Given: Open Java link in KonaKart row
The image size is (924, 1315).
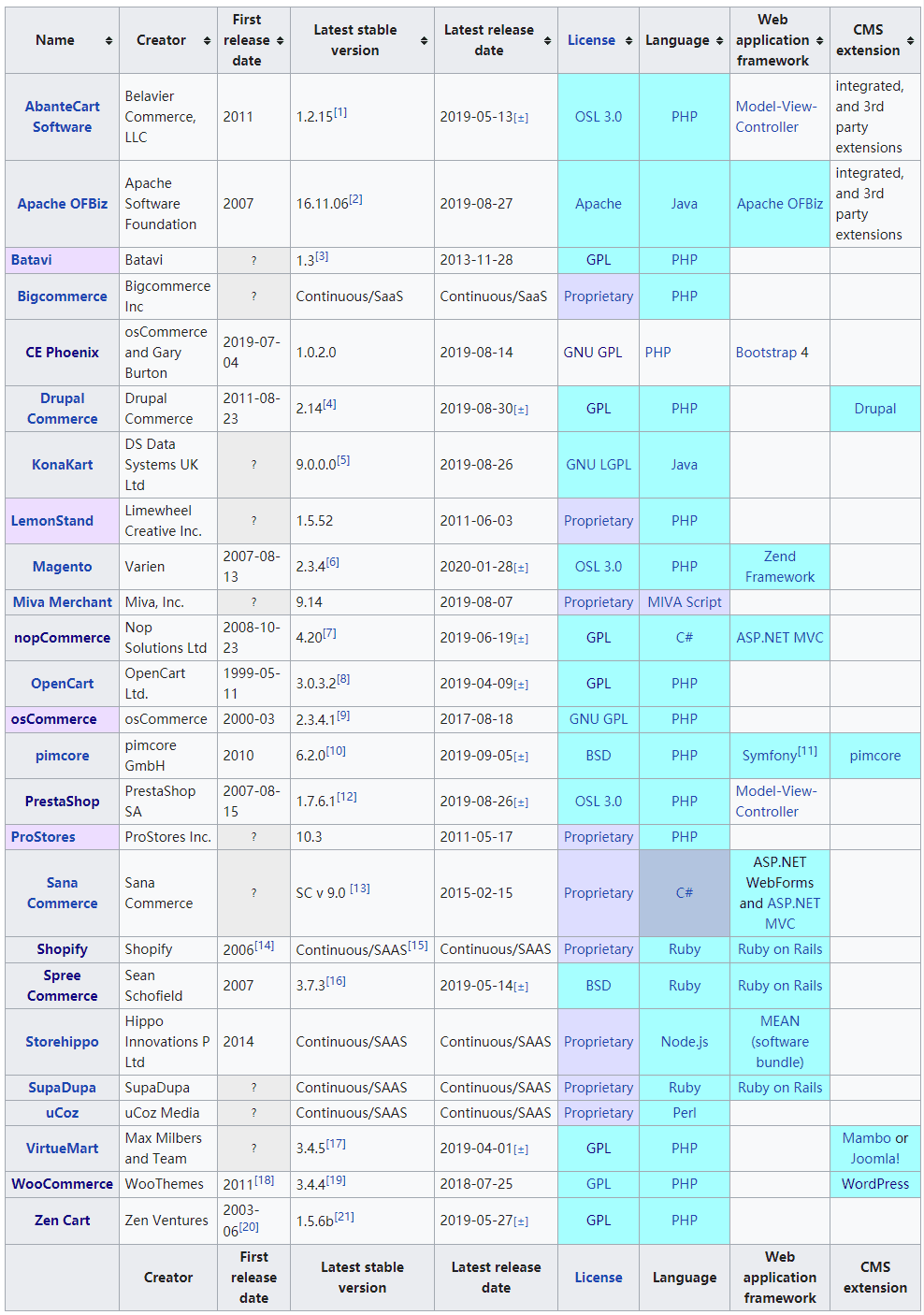Looking at the screenshot, I should click(x=685, y=465).
